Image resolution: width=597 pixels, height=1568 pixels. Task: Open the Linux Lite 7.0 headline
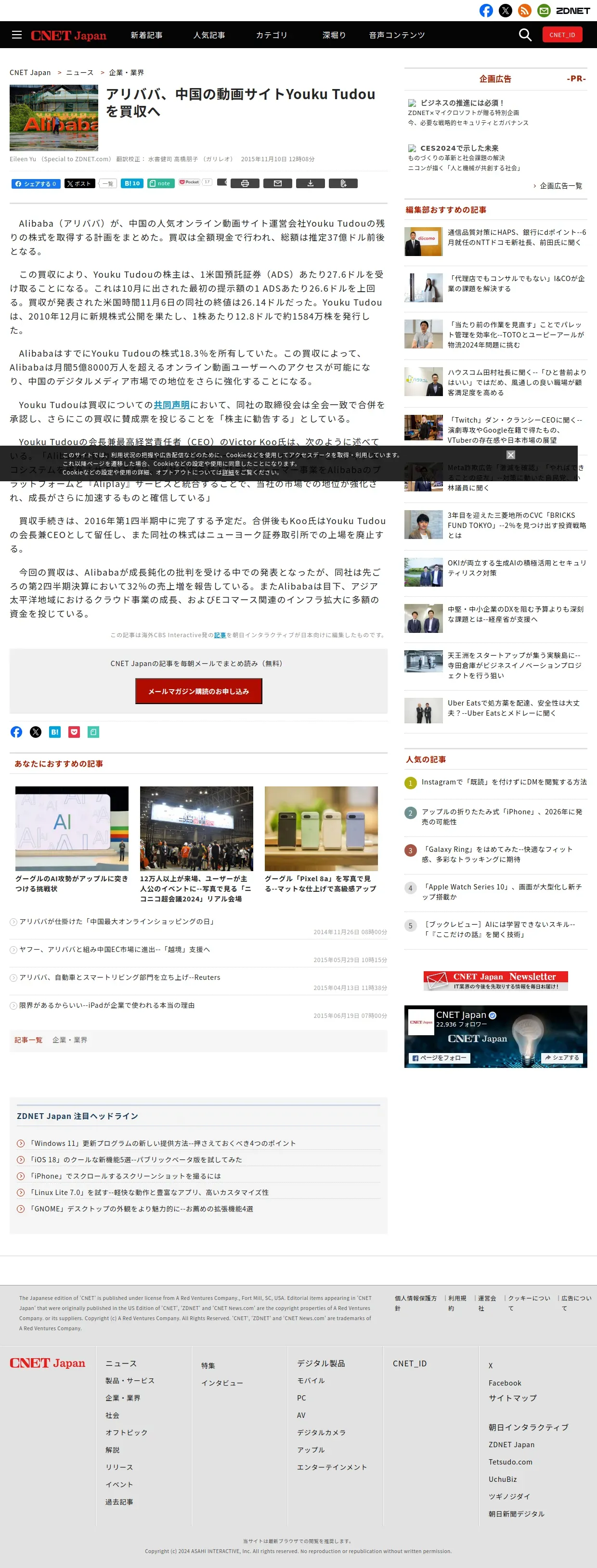(149, 1193)
